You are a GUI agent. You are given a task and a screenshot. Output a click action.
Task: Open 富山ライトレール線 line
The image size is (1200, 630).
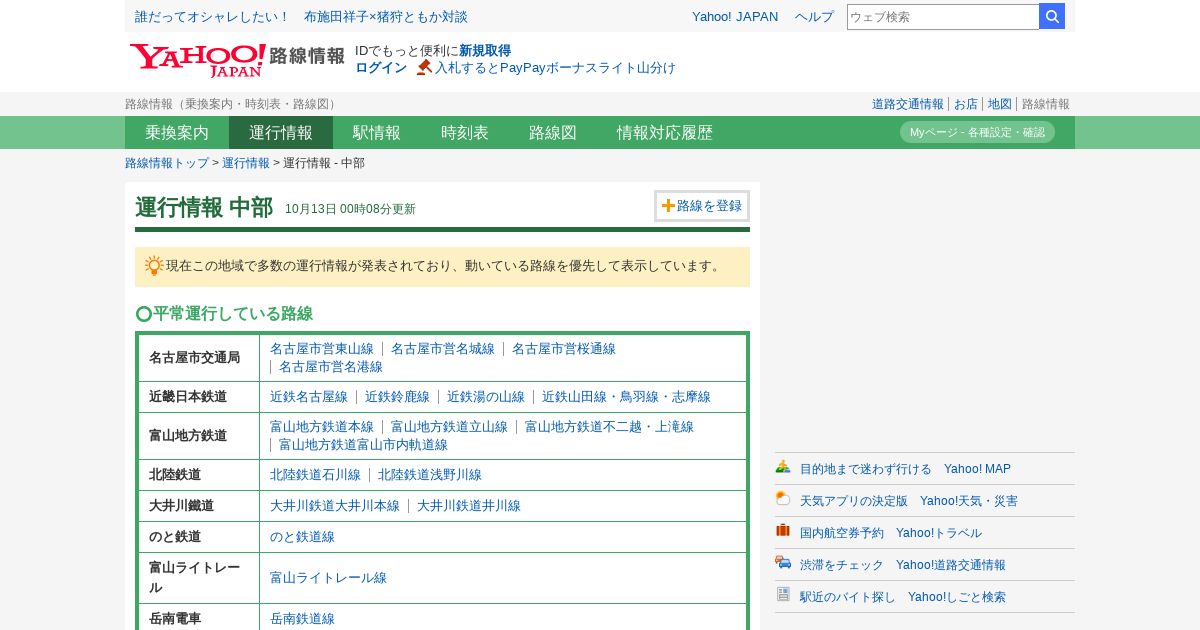click(x=328, y=578)
